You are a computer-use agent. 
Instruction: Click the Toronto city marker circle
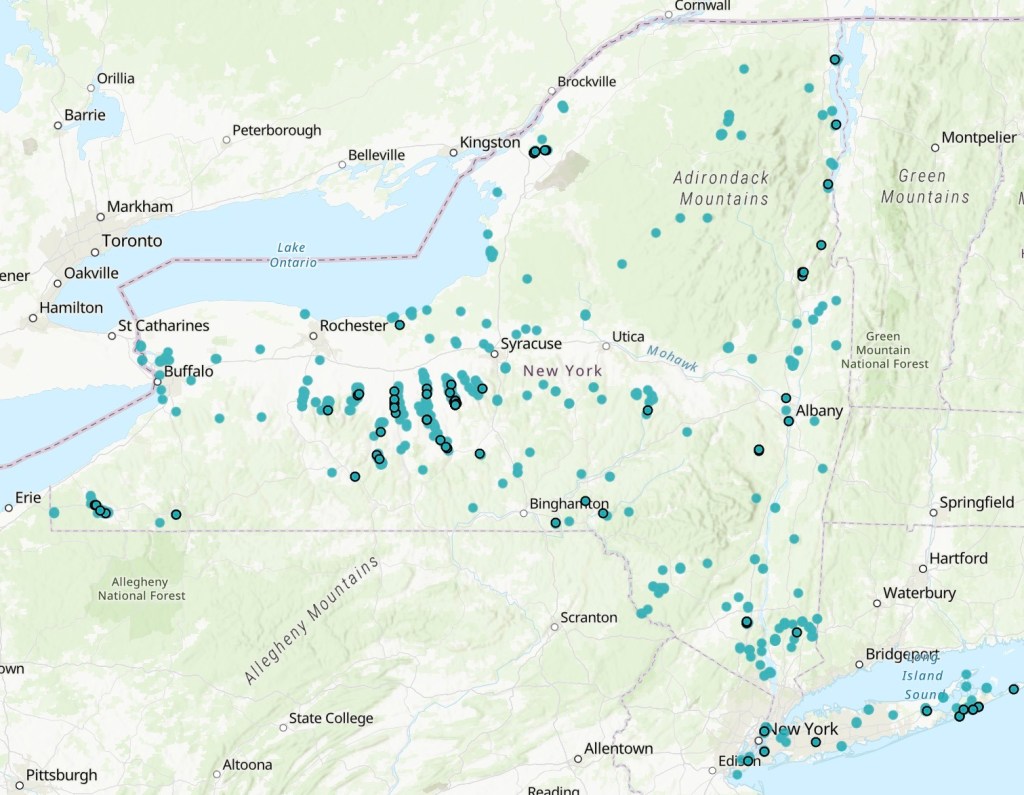pyautogui.click(x=93, y=251)
